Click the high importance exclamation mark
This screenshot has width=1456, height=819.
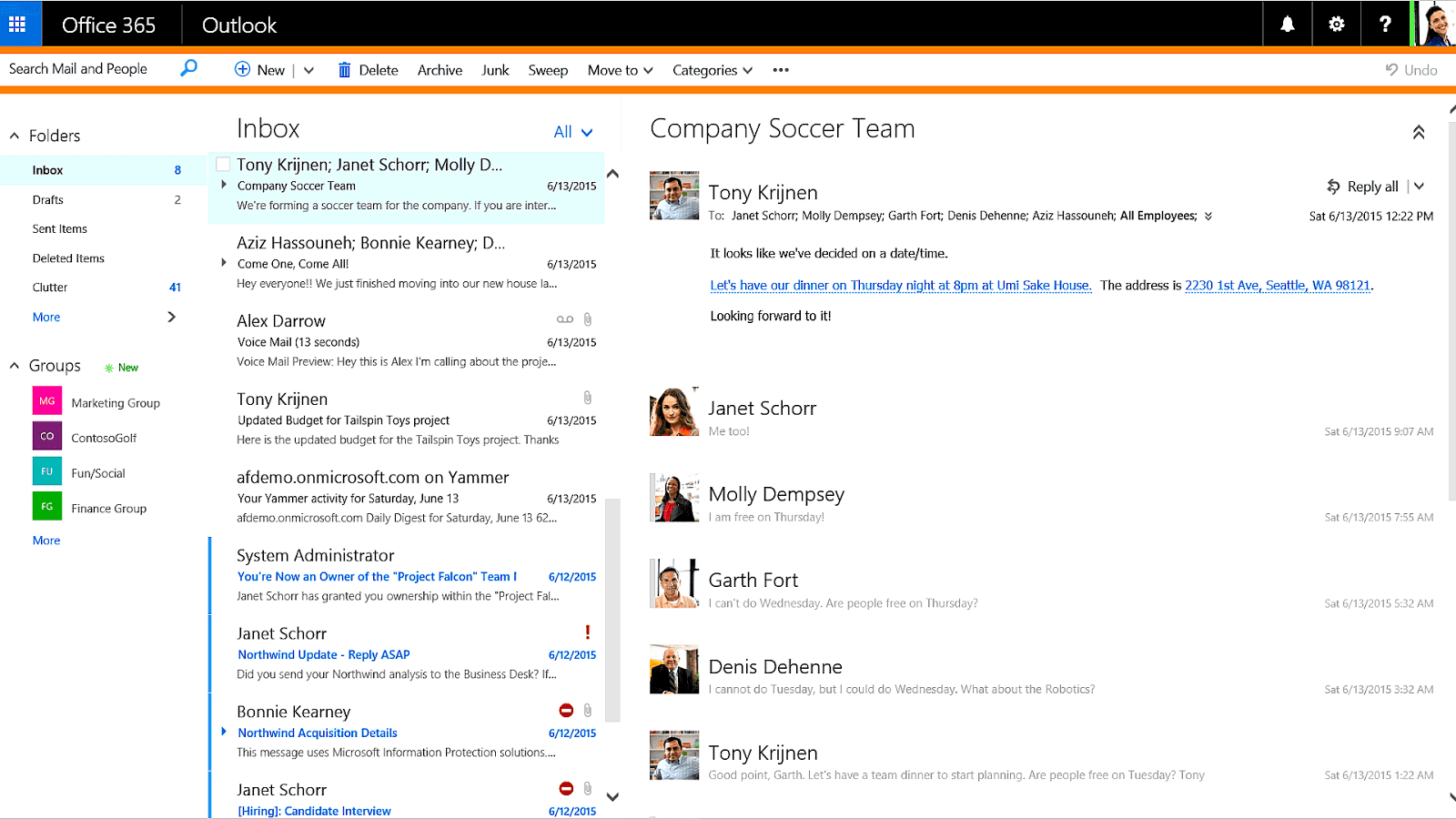(x=588, y=632)
